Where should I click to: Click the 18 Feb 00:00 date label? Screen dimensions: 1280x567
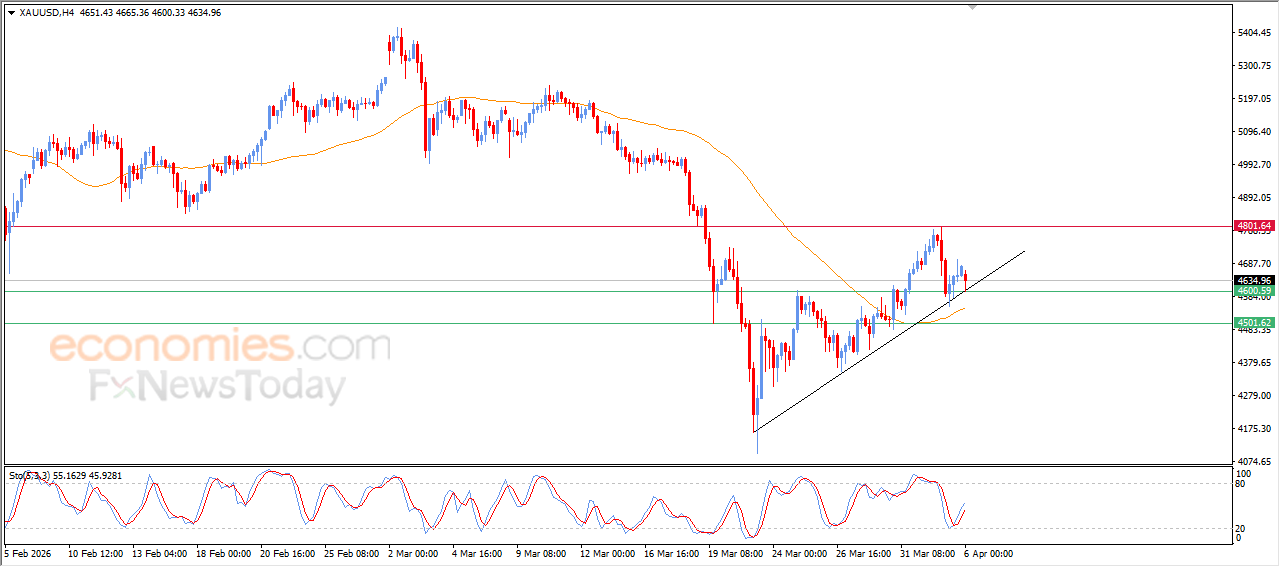223,552
